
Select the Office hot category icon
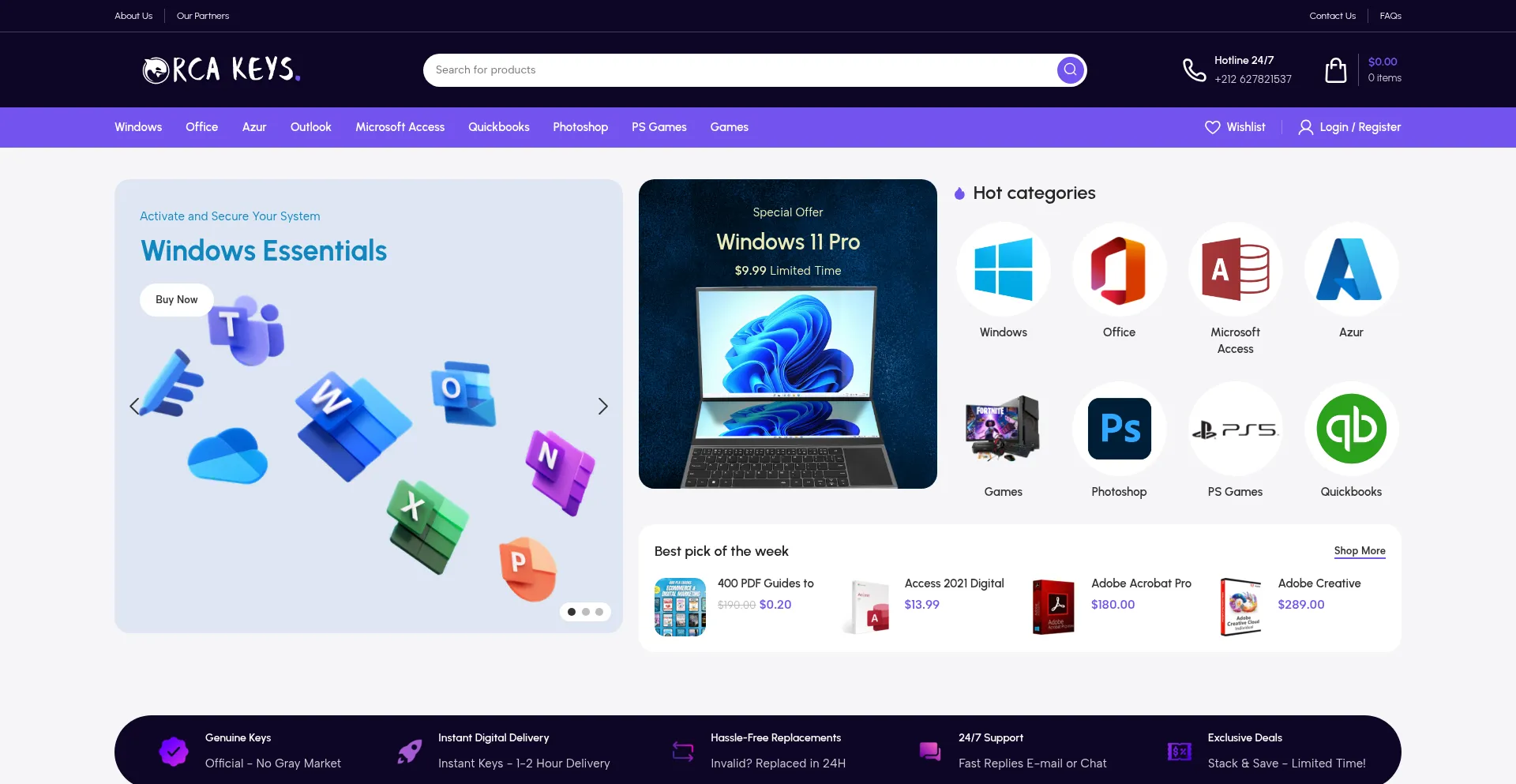coord(1119,270)
